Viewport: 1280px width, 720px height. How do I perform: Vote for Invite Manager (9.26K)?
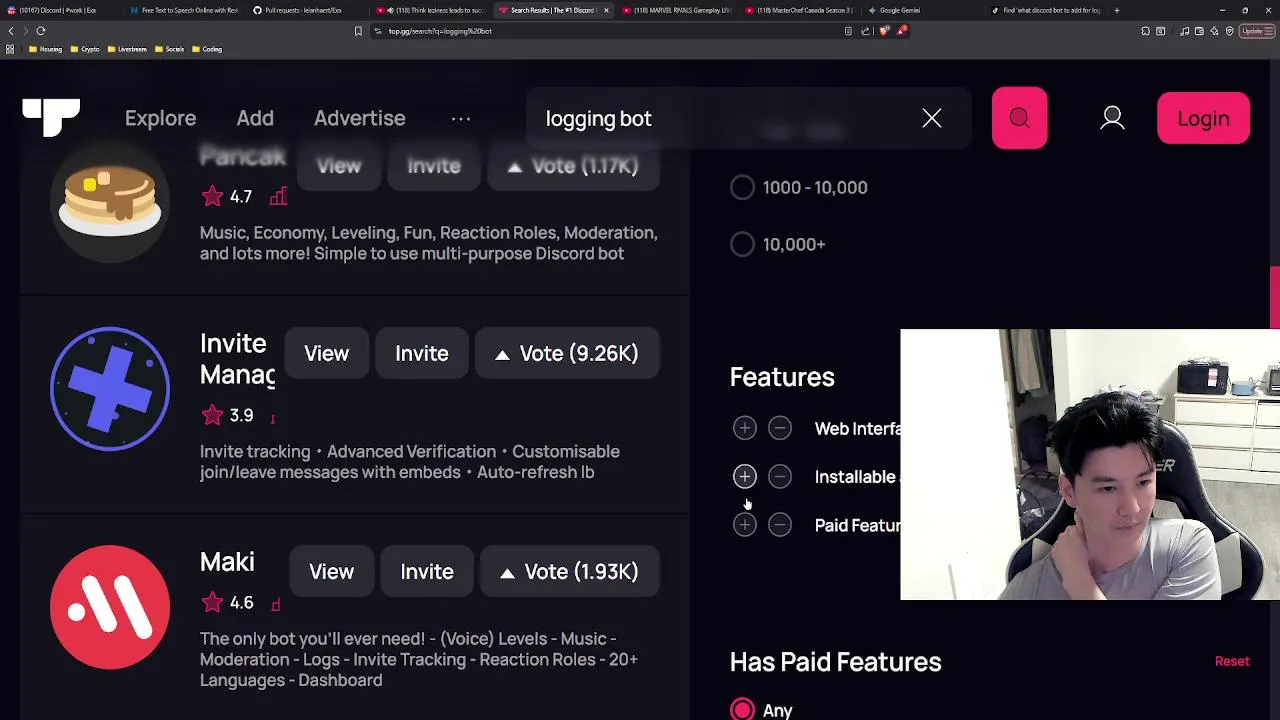tap(567, 353)
